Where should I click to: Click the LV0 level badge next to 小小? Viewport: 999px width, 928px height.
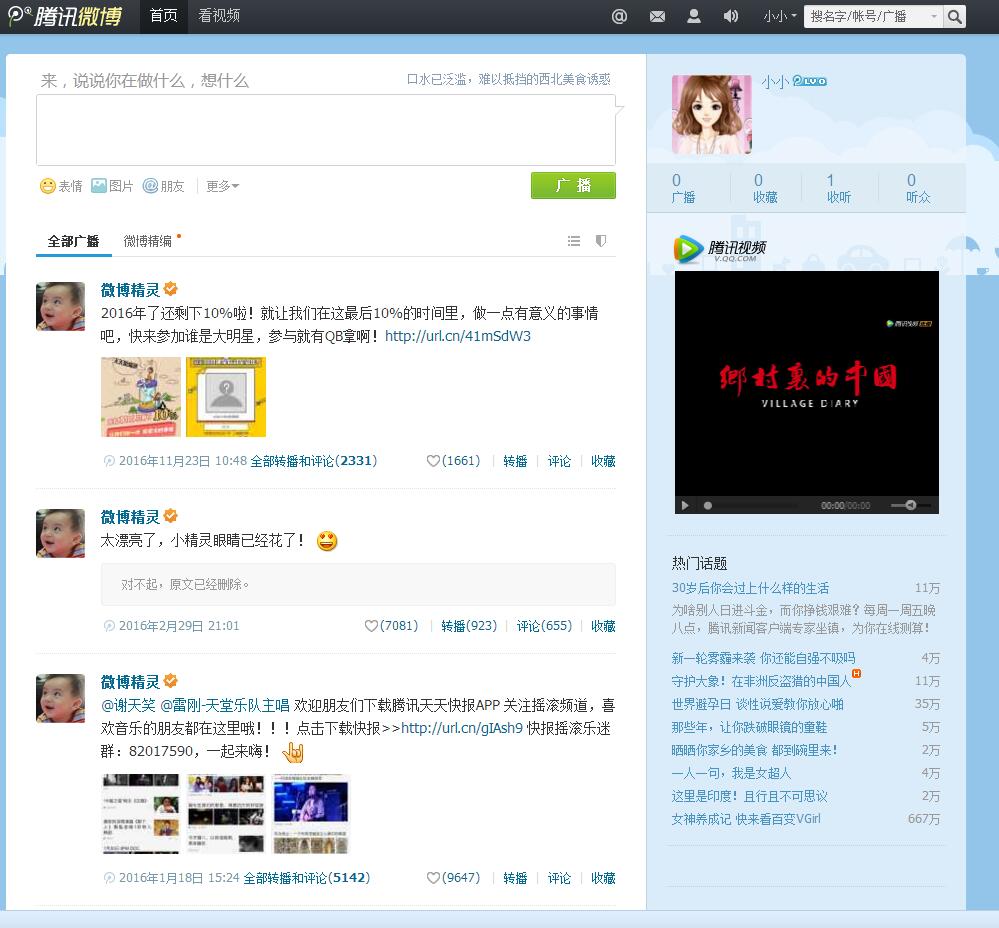[x=810, y=81]
